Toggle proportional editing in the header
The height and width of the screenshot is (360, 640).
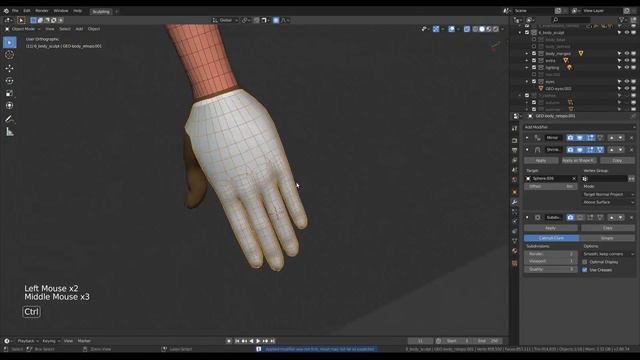[x=276, y=20]
